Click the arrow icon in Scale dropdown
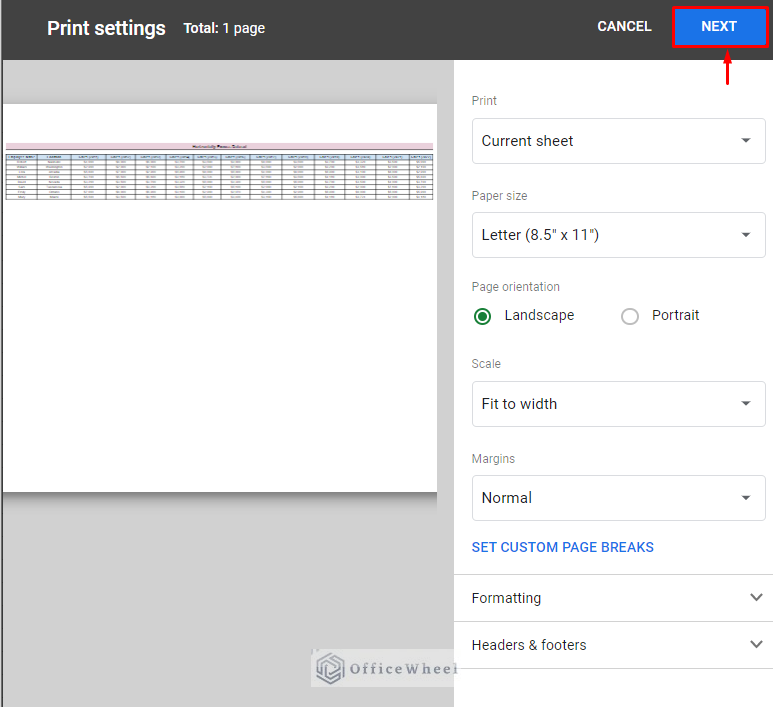This screenshot has width=773, height=707. pos(745,404)
